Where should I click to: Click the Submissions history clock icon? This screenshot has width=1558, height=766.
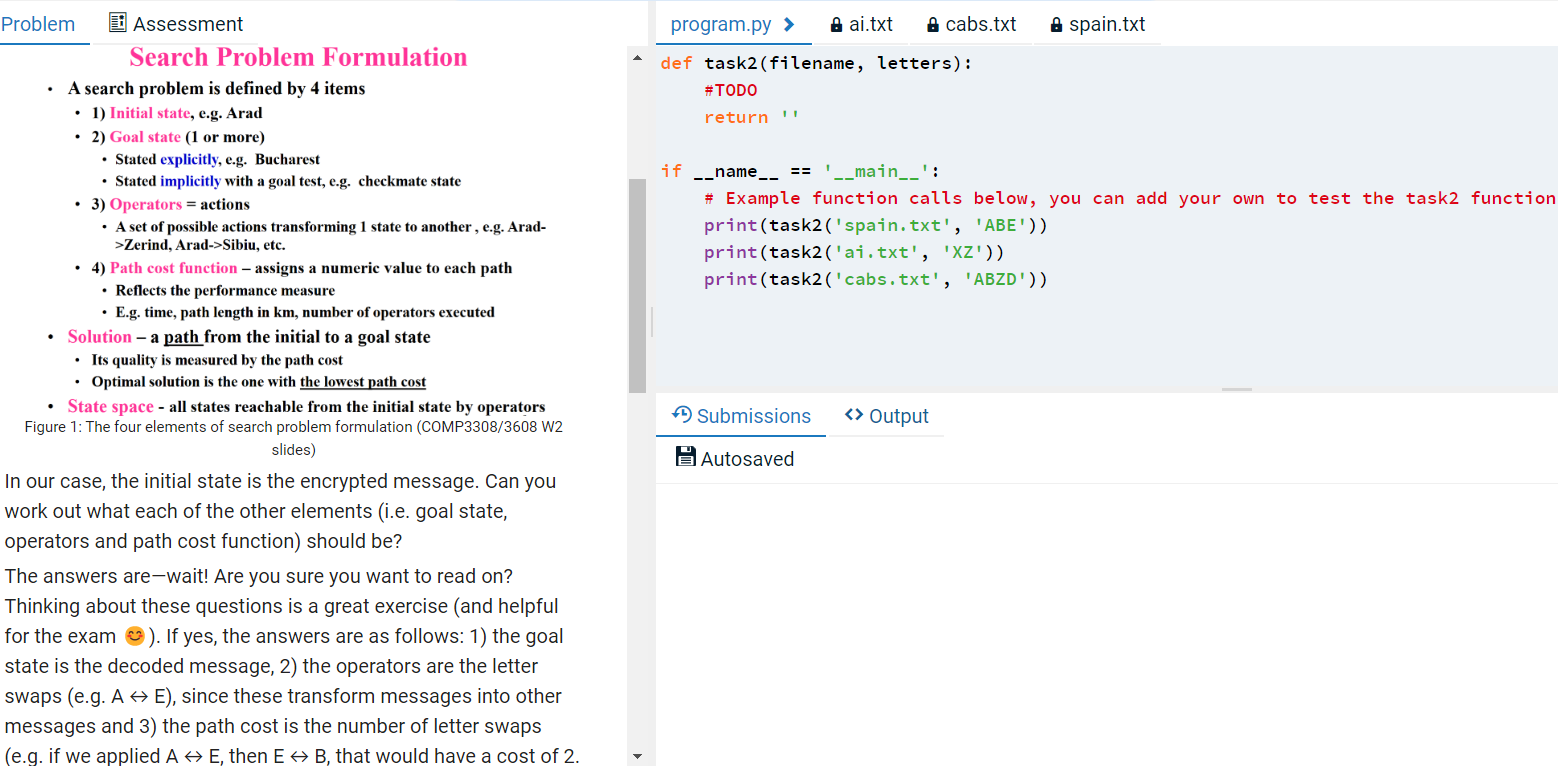(682, 415)
